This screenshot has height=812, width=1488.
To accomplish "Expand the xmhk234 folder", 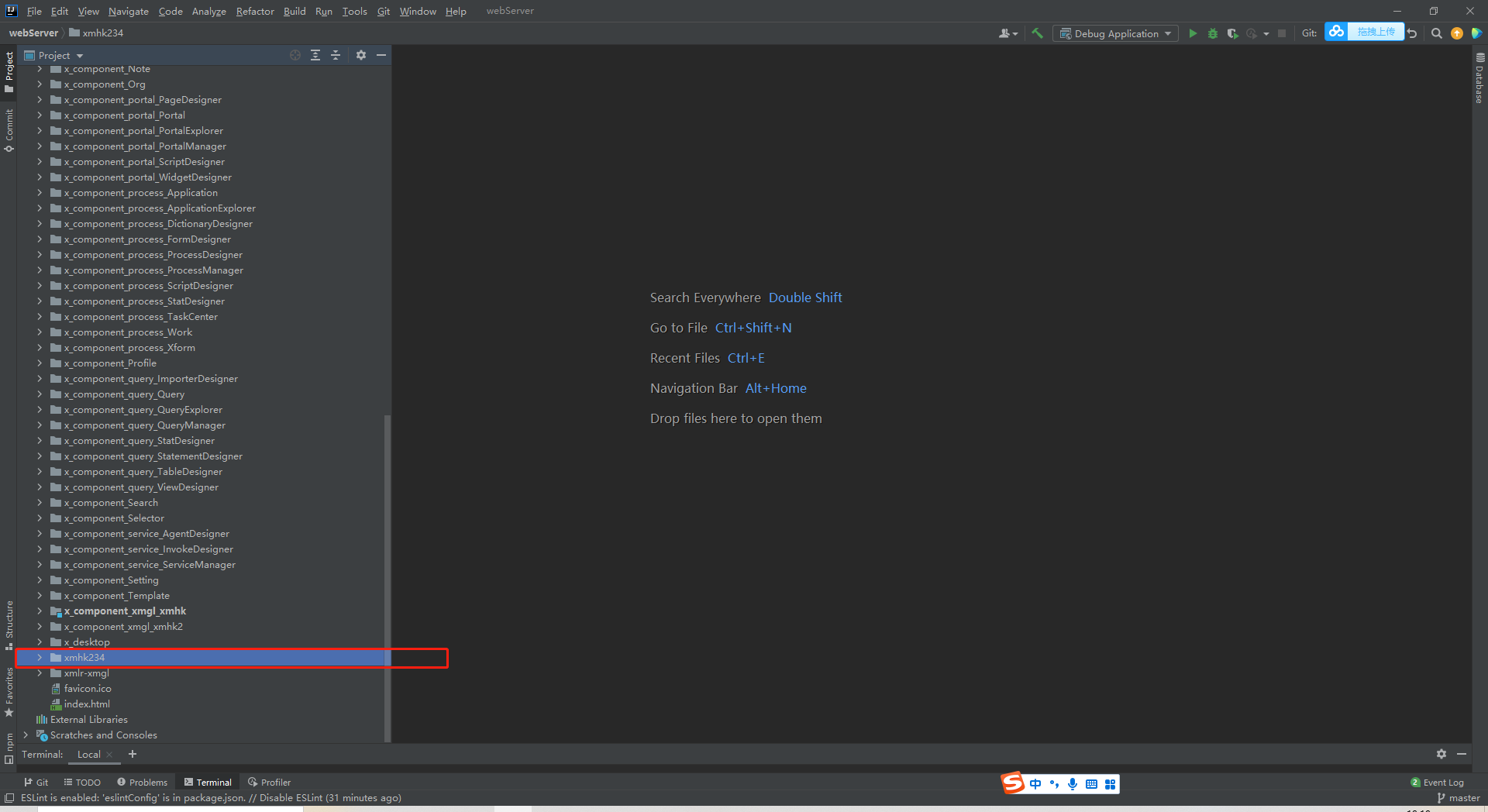I will (40, 658).
